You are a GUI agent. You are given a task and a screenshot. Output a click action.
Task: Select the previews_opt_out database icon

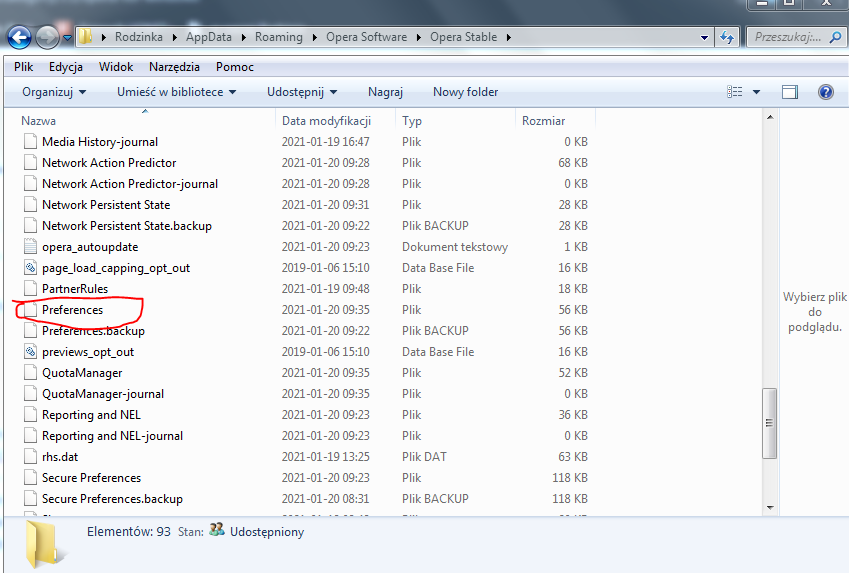tap(30, 351)
